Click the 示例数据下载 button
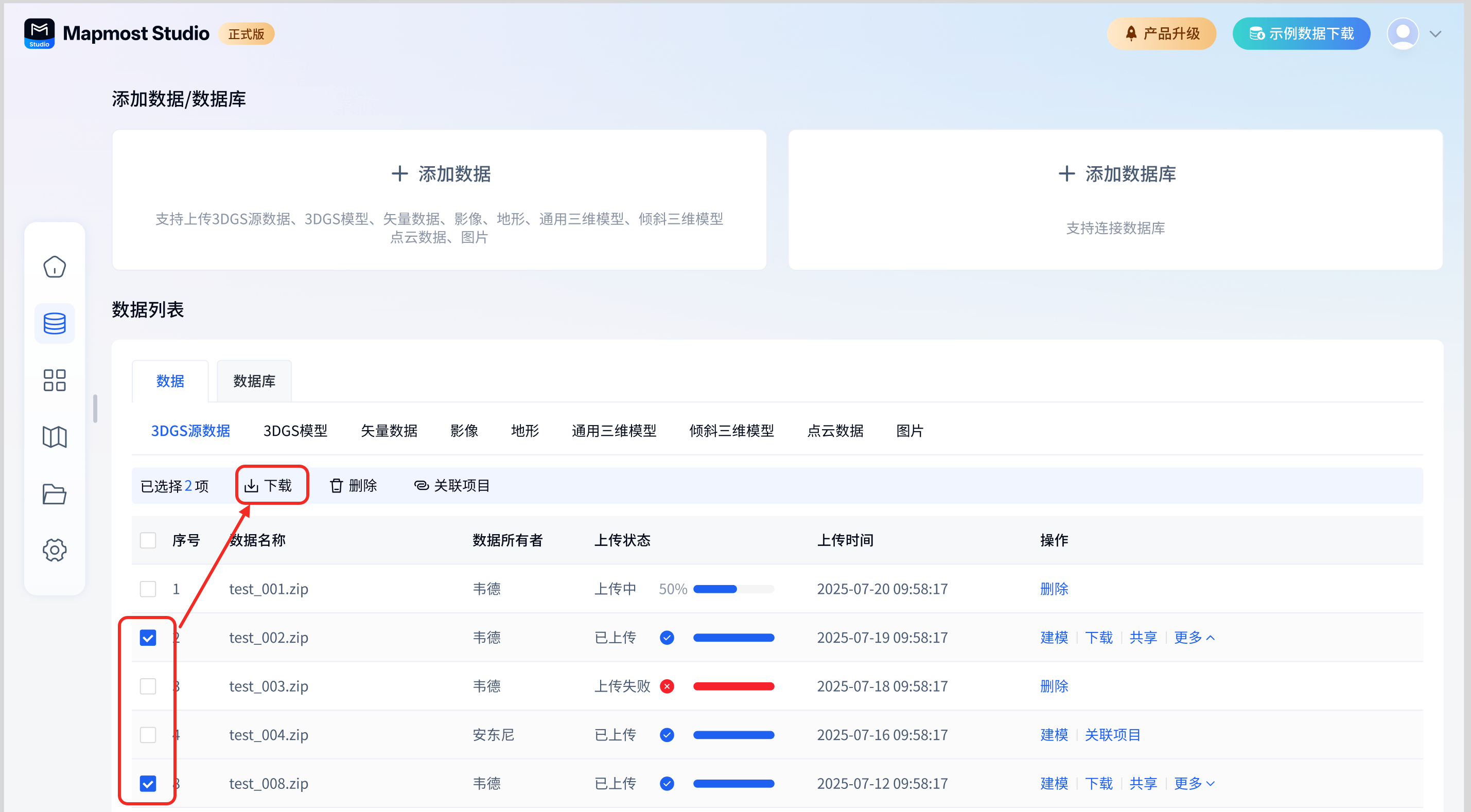Viewport: 1471px width, 812px height. (x=1301, y=33)
